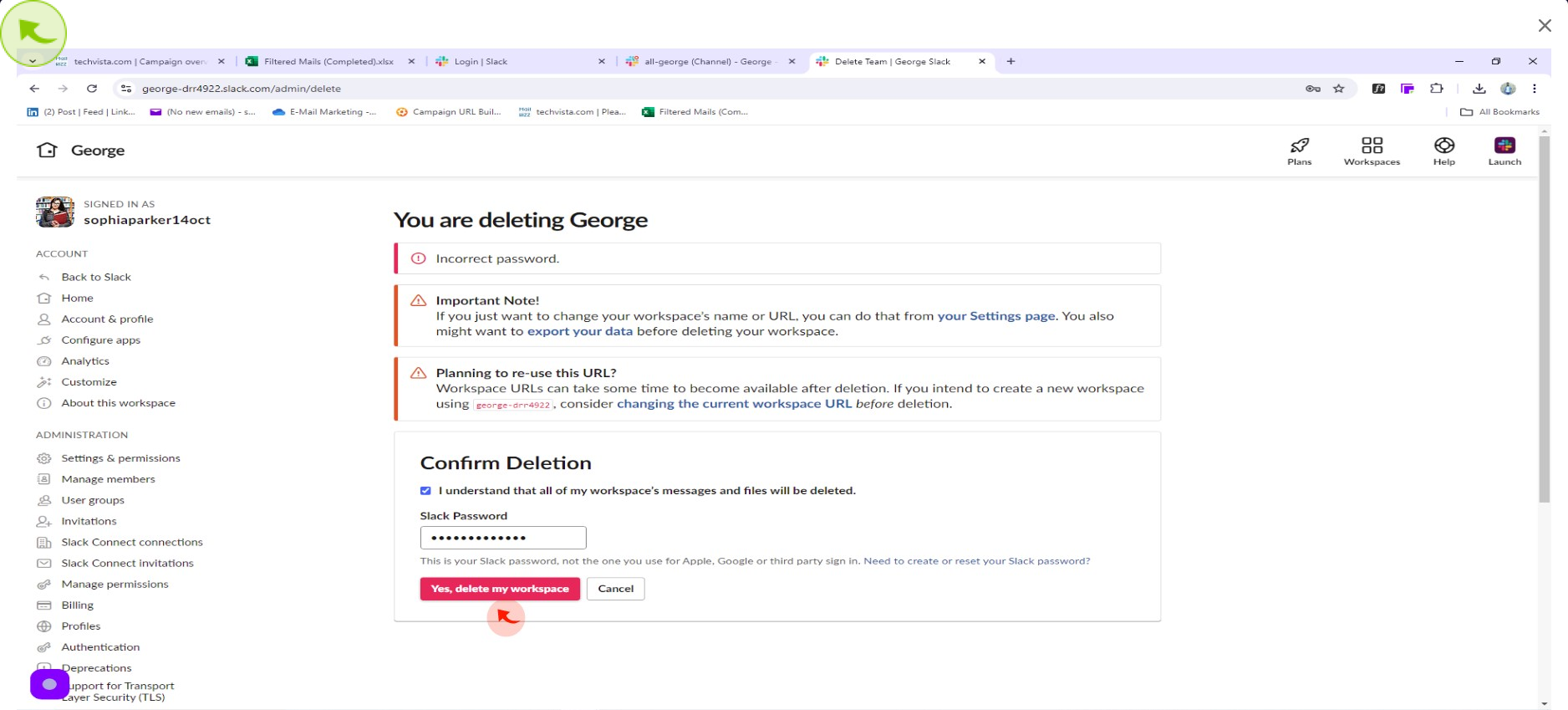The width and height of the screenshot is (1568, 710).
Task: Uncheck the I understand deletion checkbox
Action: coord(425,491)
